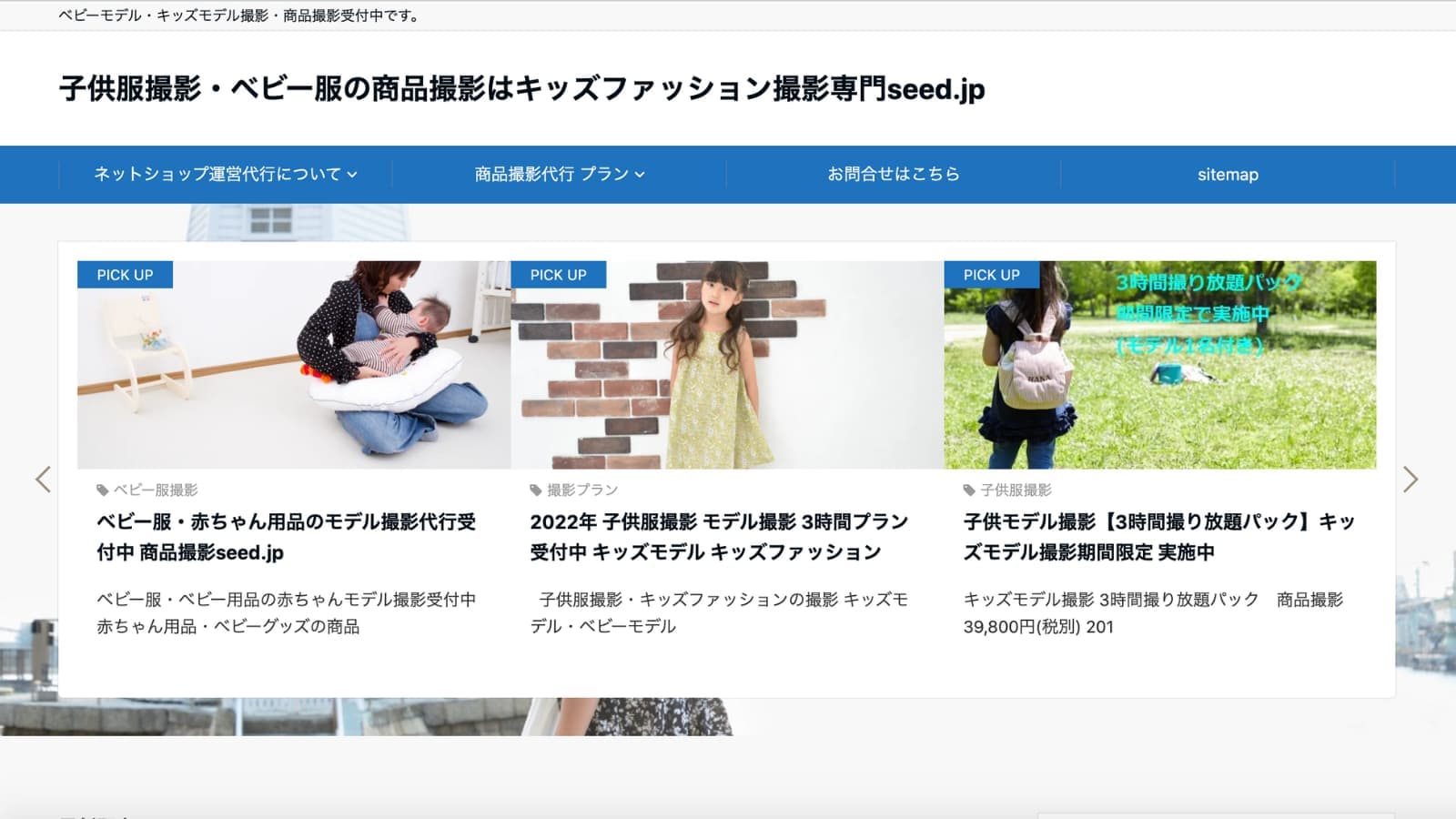Click the tag icon beside 撮影プラン
Screen dimensions: 1456x819
(536, 490)
